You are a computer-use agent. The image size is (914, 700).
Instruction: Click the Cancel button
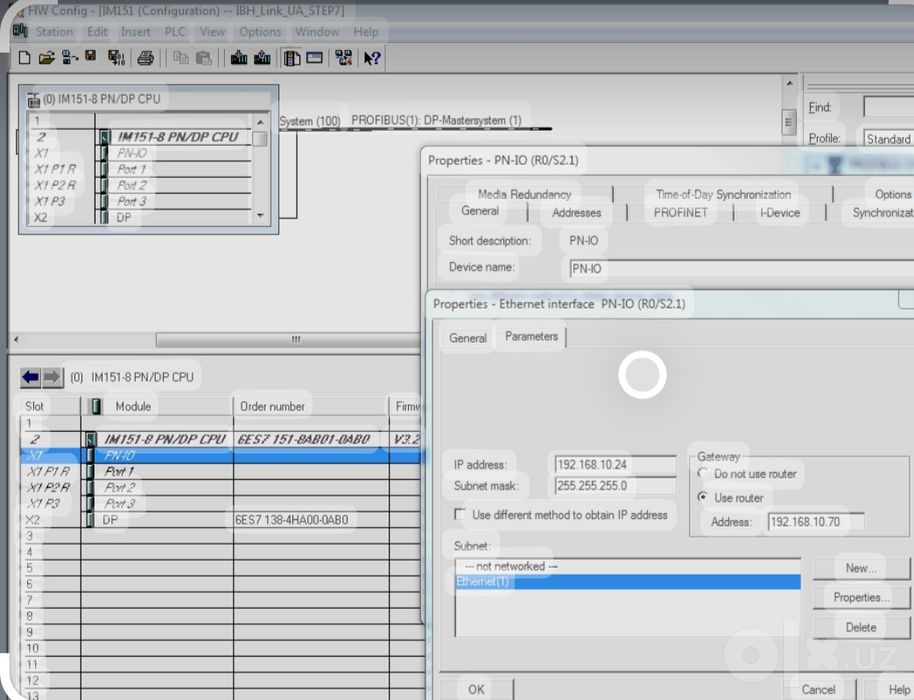click(x=818, y=690)
